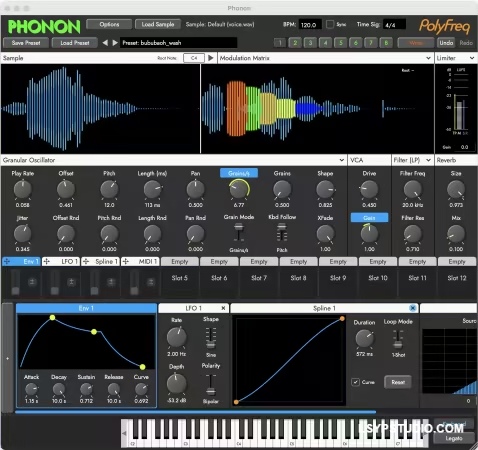Click the Grains/s knob

(x=239, y=189)
